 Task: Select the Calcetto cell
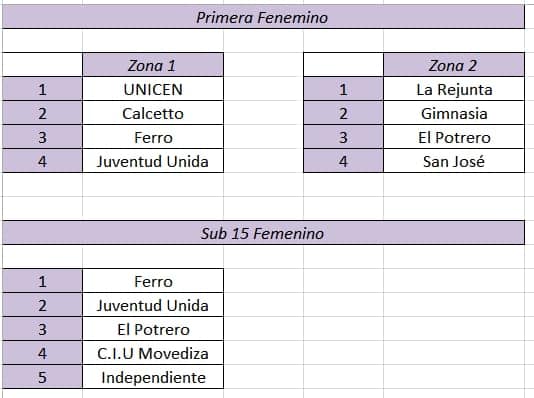153,113
